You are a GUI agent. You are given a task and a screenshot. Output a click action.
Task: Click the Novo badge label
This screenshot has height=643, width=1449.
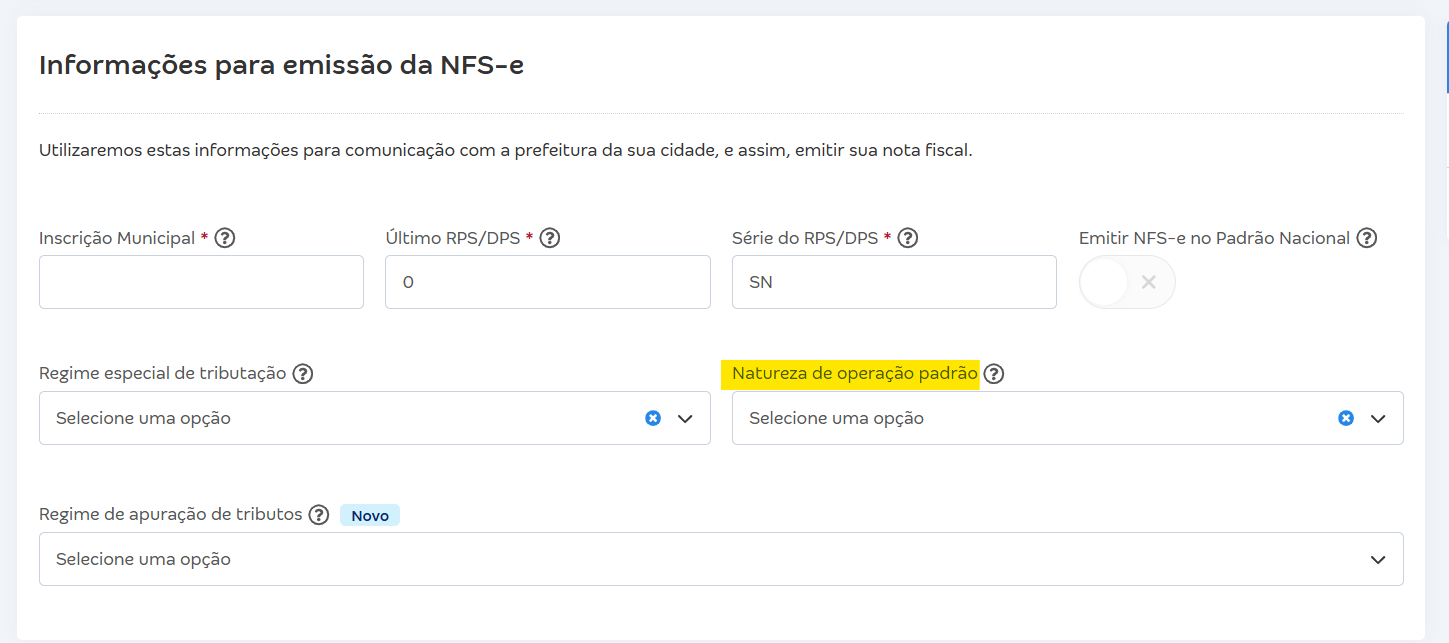tap(370, 514)
